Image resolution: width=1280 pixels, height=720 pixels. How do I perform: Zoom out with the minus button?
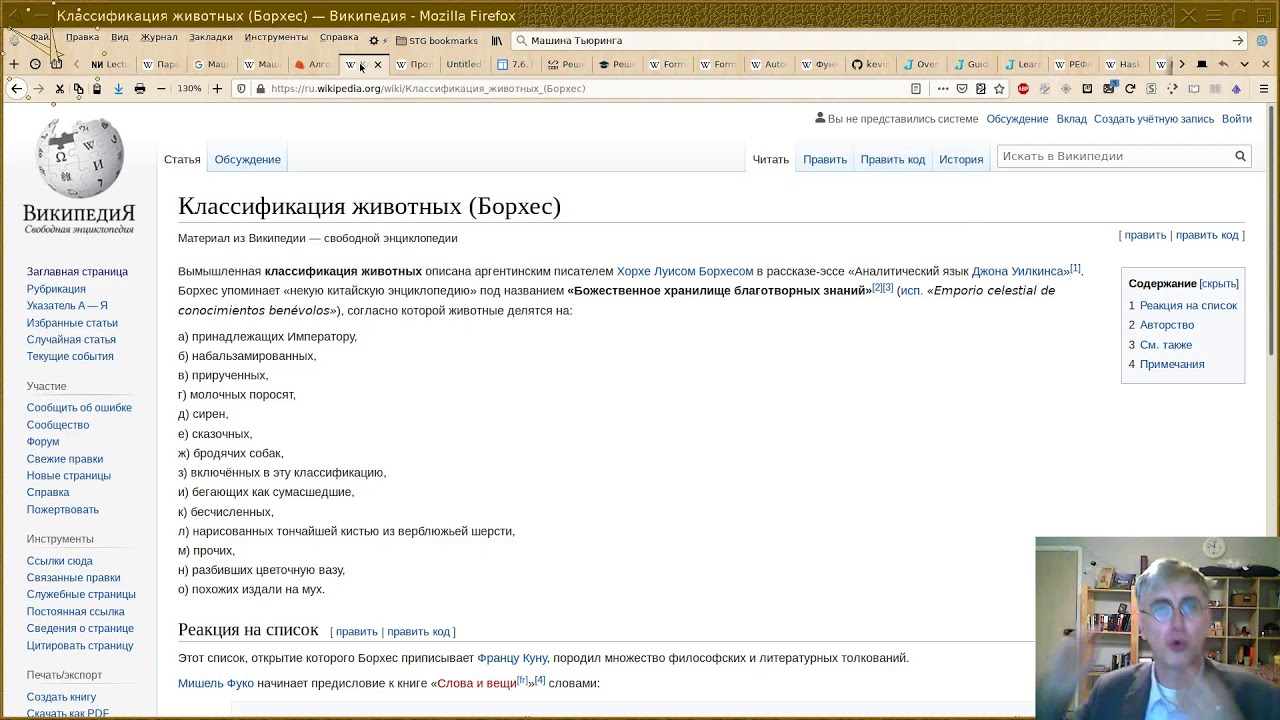click(161, 89)
